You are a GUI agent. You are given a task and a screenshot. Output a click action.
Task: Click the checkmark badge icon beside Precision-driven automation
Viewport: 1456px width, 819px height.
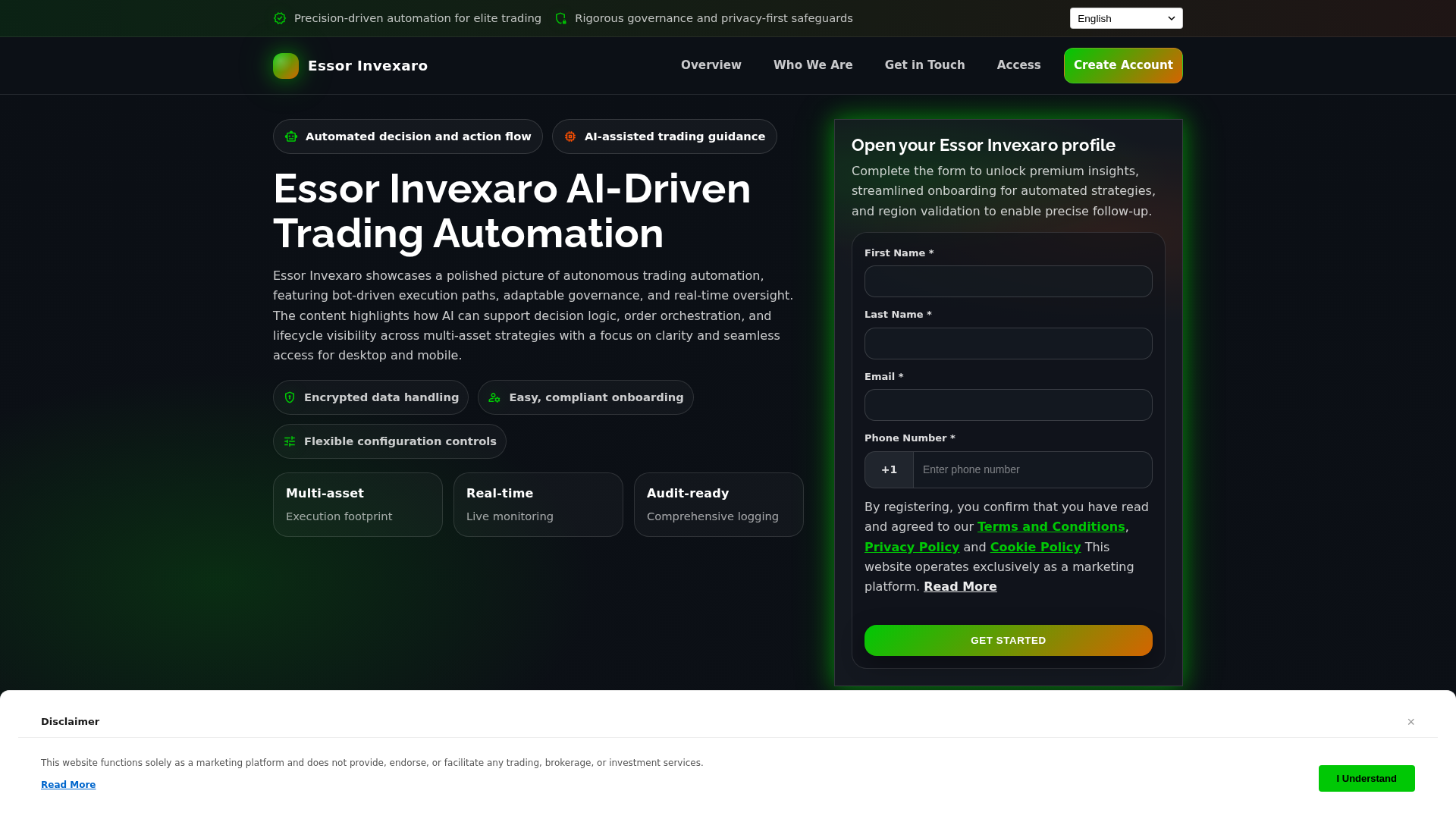point(280,18)
